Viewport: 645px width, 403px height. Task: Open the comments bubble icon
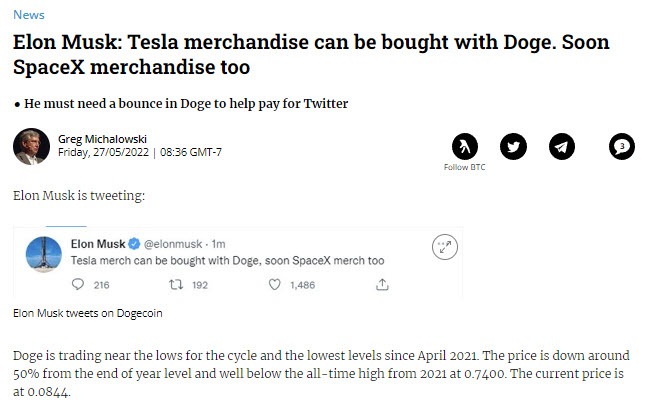click(622, 146)
